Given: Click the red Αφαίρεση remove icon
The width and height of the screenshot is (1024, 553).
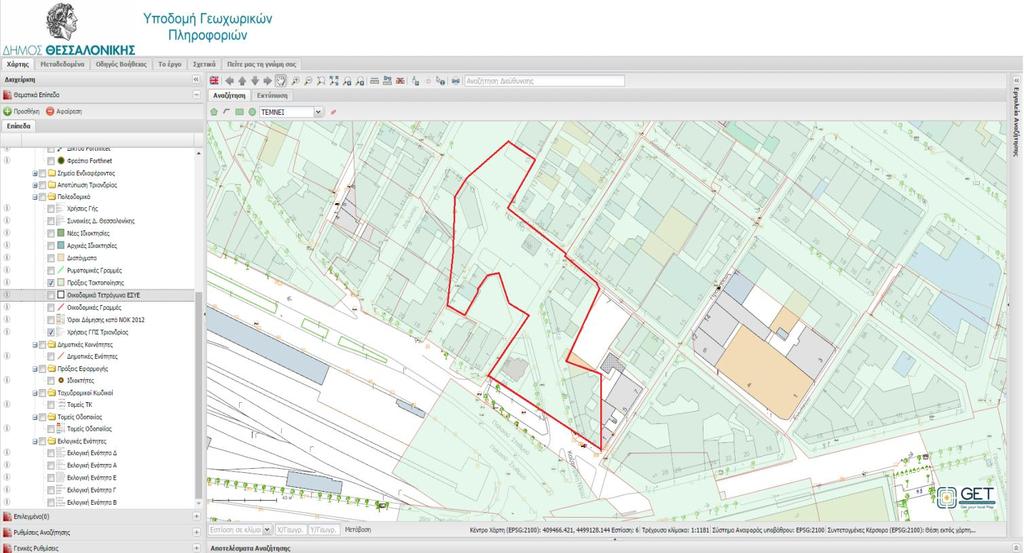Looking at the screenshot, I should coord(50,112).
